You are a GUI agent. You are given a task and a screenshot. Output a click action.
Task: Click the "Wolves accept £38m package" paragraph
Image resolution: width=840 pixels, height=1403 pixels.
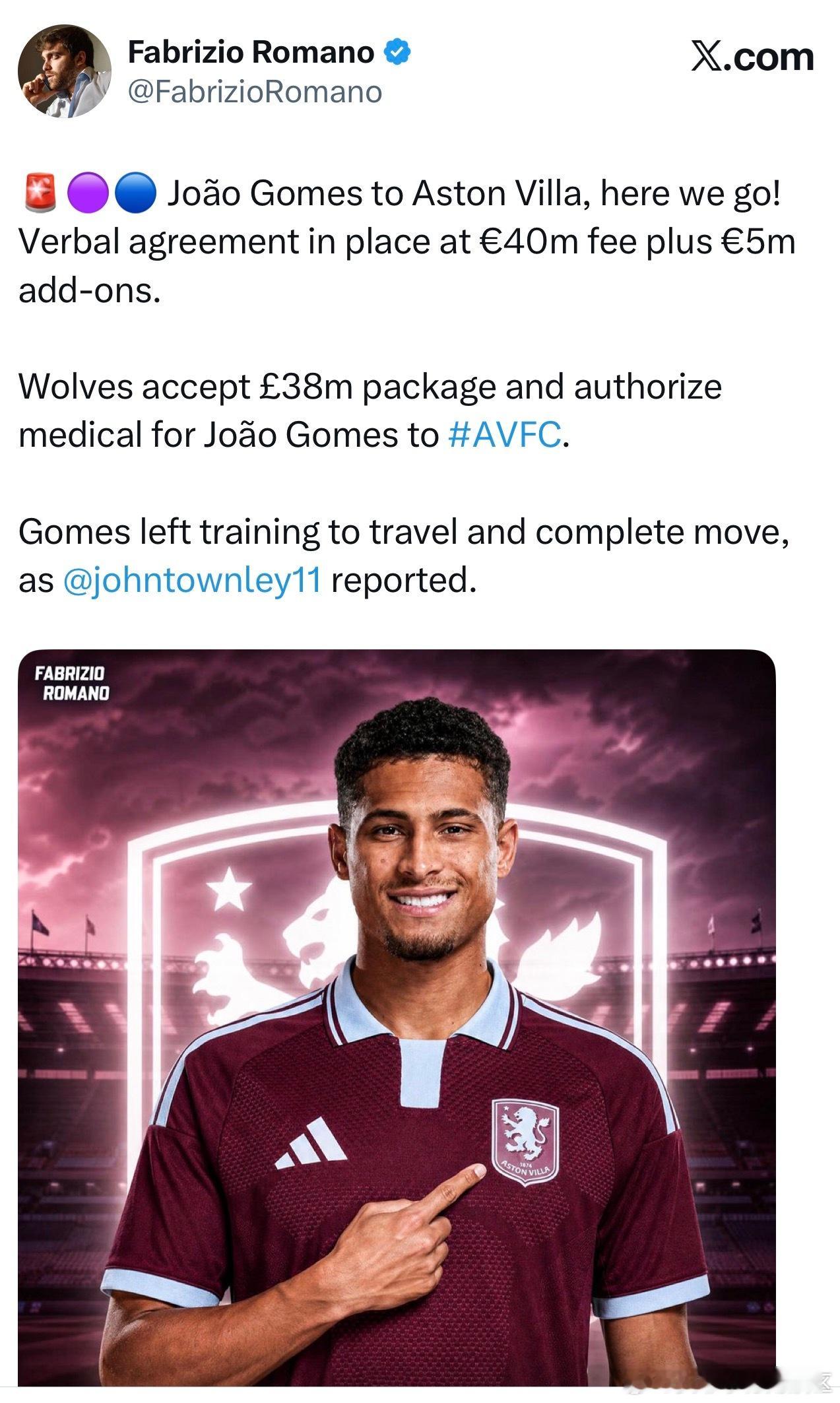coord(370,410)
